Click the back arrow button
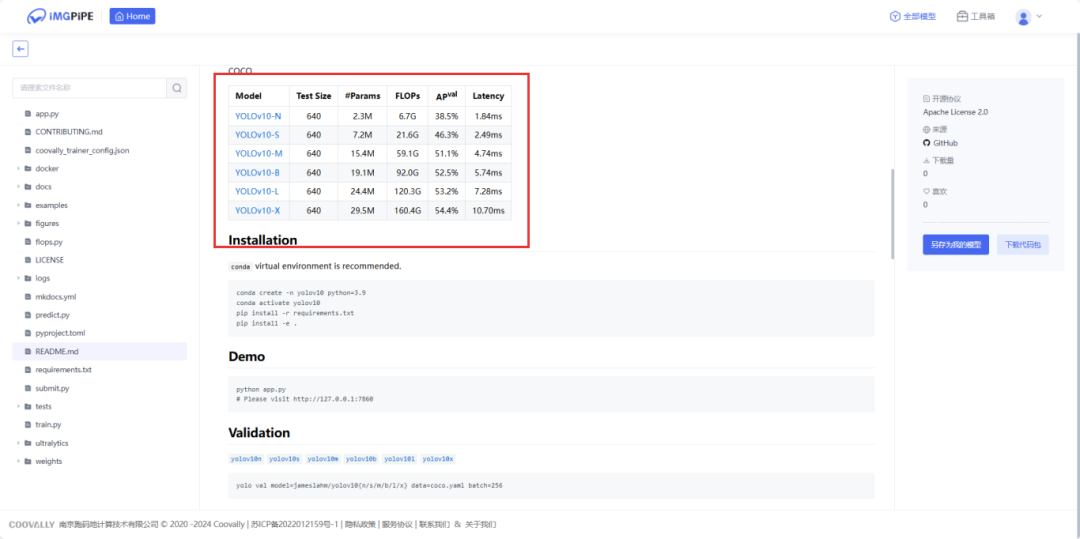 click(21, 49)
